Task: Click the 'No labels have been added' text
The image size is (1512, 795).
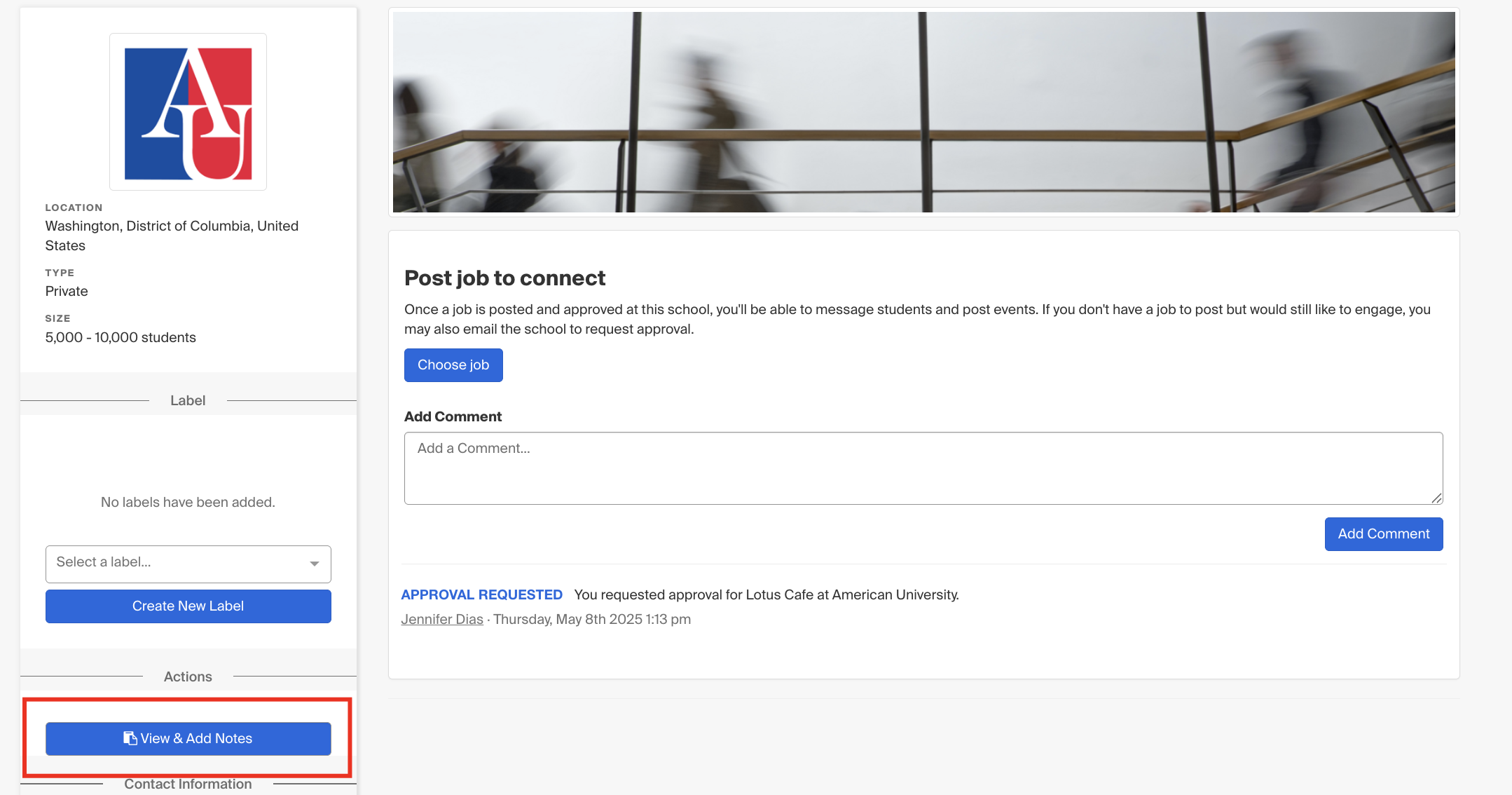Action: pos(188,502)
